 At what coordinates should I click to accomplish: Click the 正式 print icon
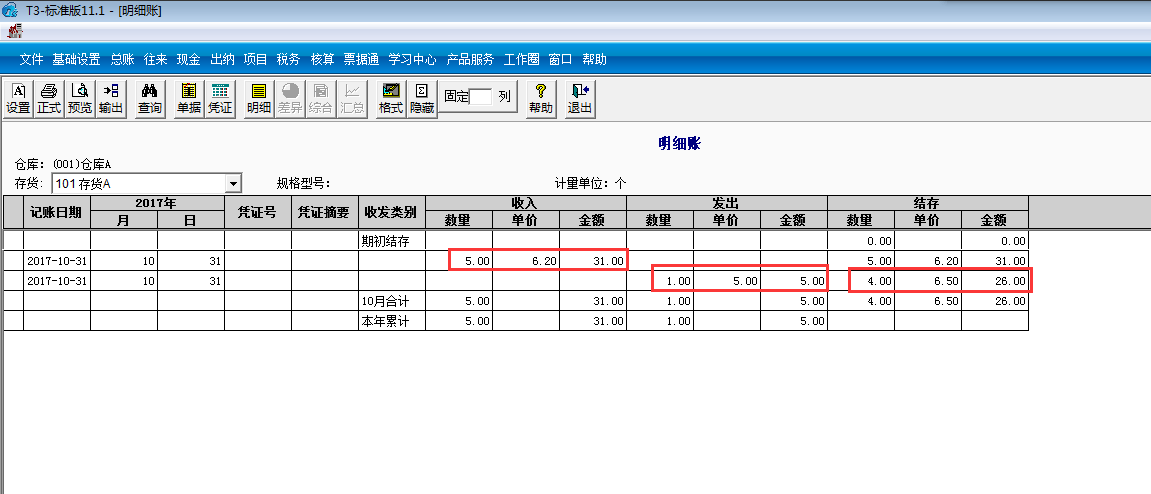point(48,99)
